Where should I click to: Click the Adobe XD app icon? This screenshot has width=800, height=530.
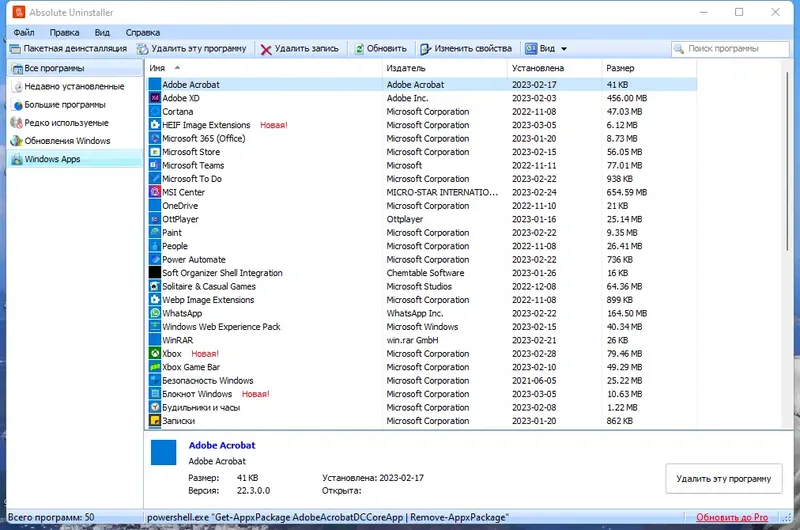[x=155, y=98]
